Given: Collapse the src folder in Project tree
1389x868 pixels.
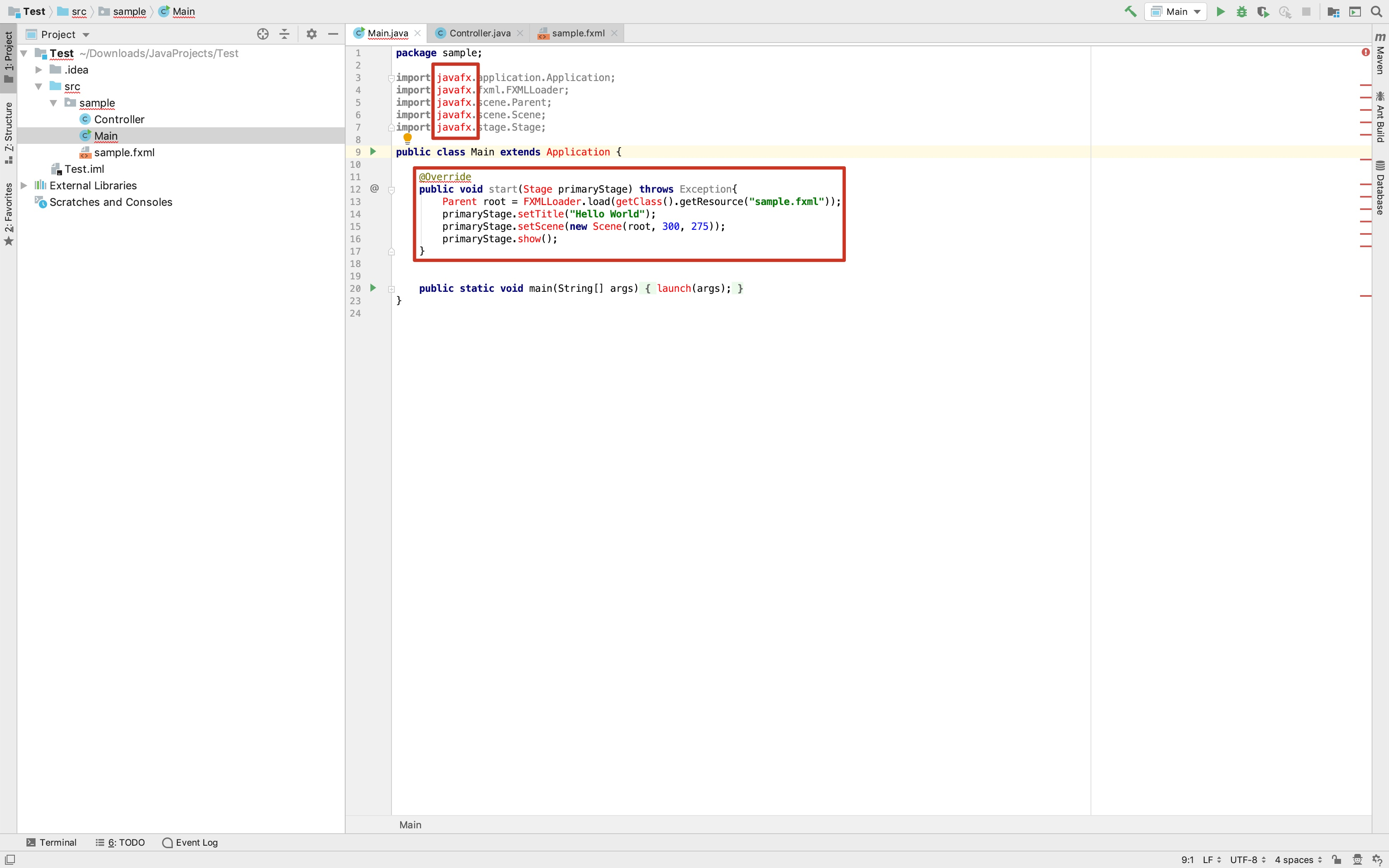Looking at the screenshot, I should click(x=38, y=86).
